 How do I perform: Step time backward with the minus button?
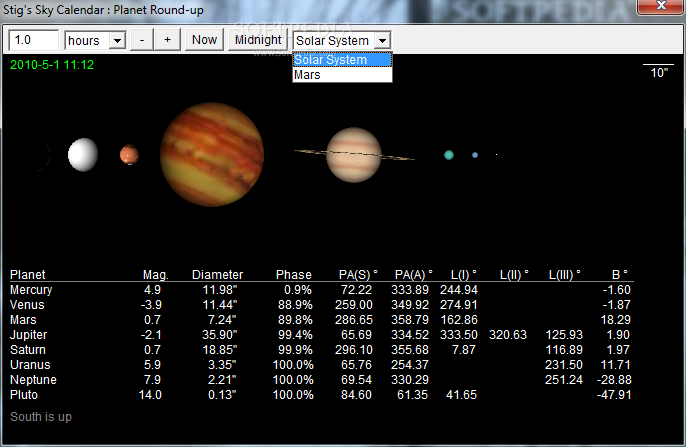pyautogui.click(x=142, y=40)
